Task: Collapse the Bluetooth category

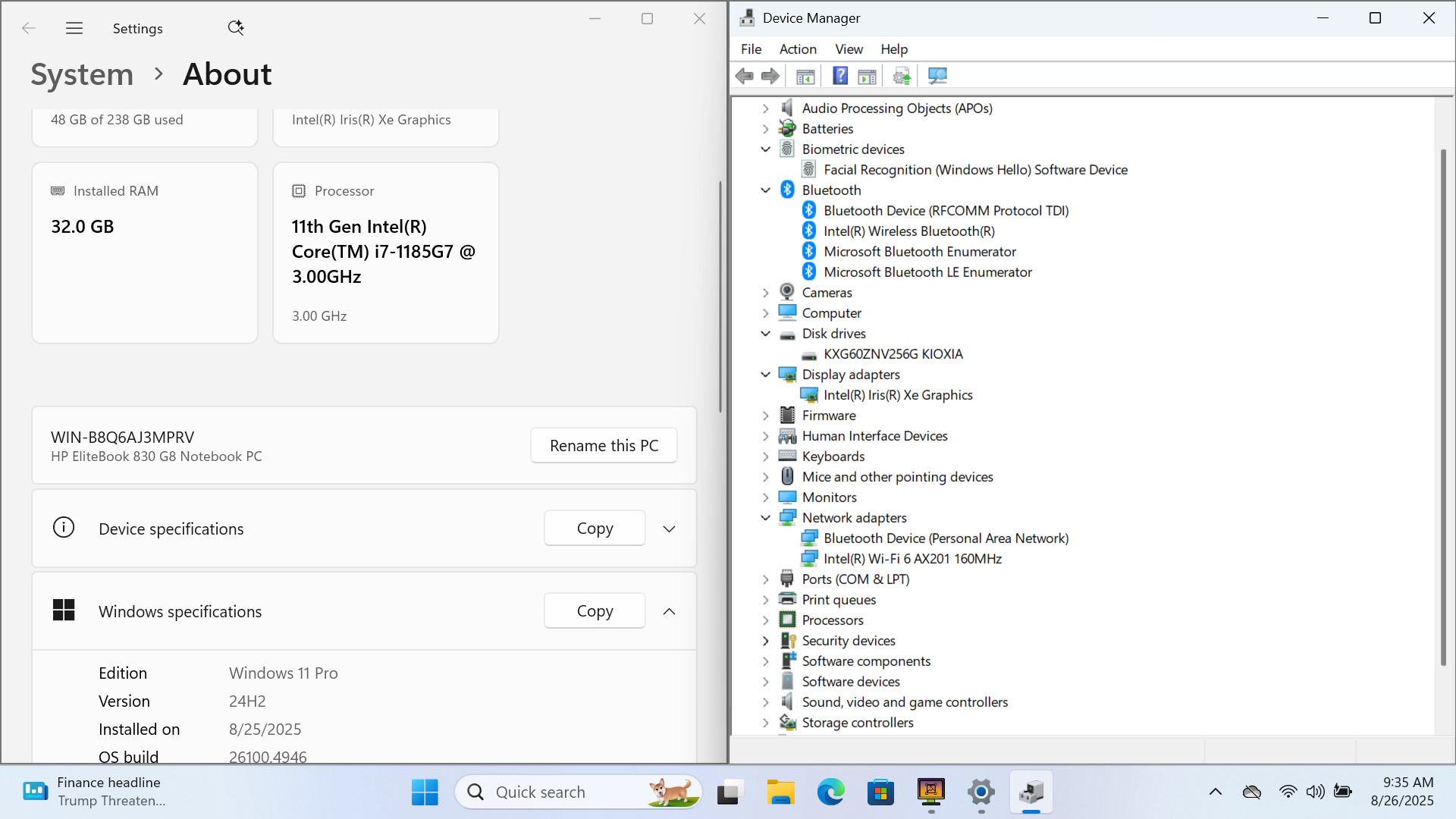Action: coord(766,190)
